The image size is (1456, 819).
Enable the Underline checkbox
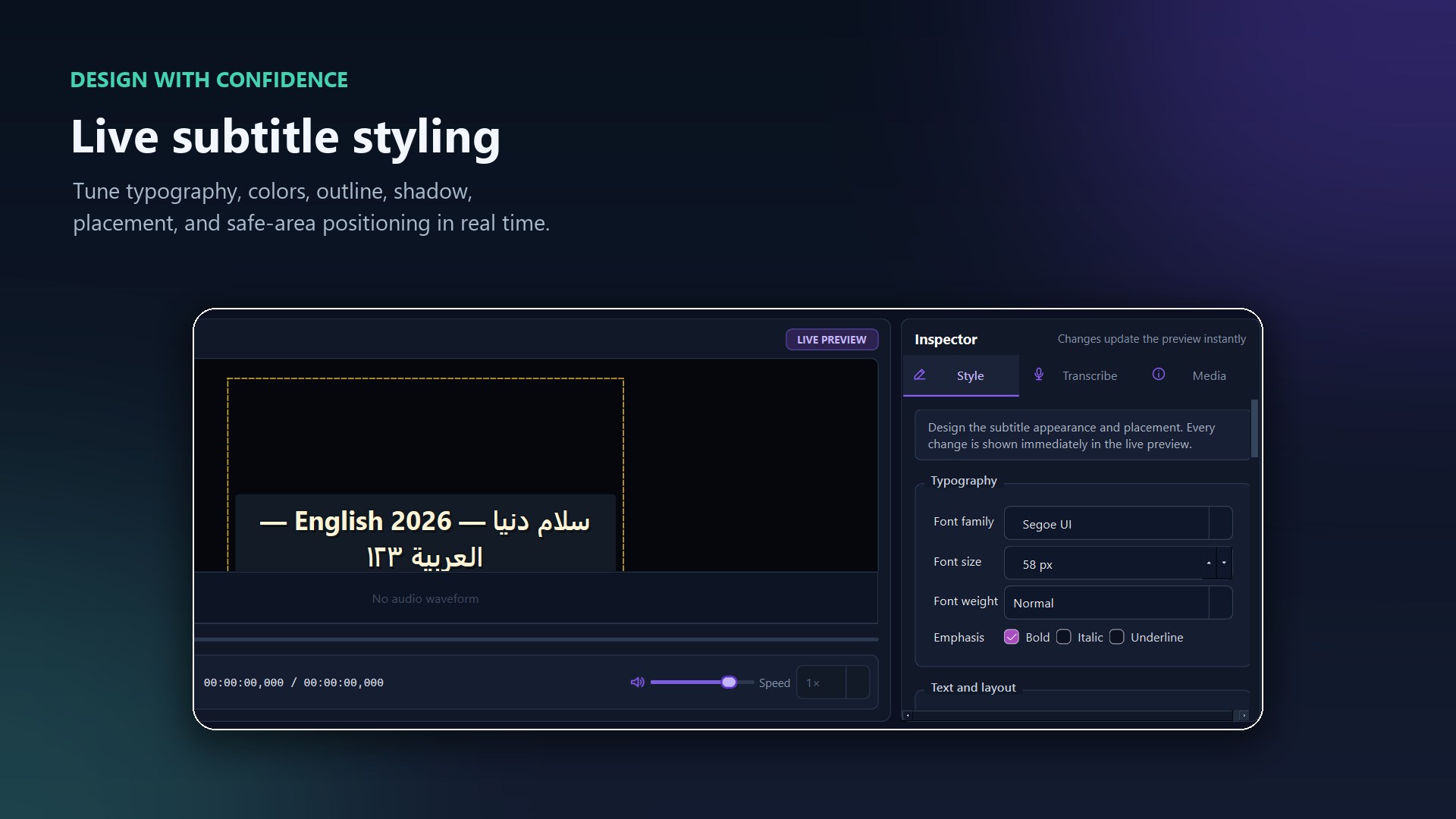coord(1116,637)
